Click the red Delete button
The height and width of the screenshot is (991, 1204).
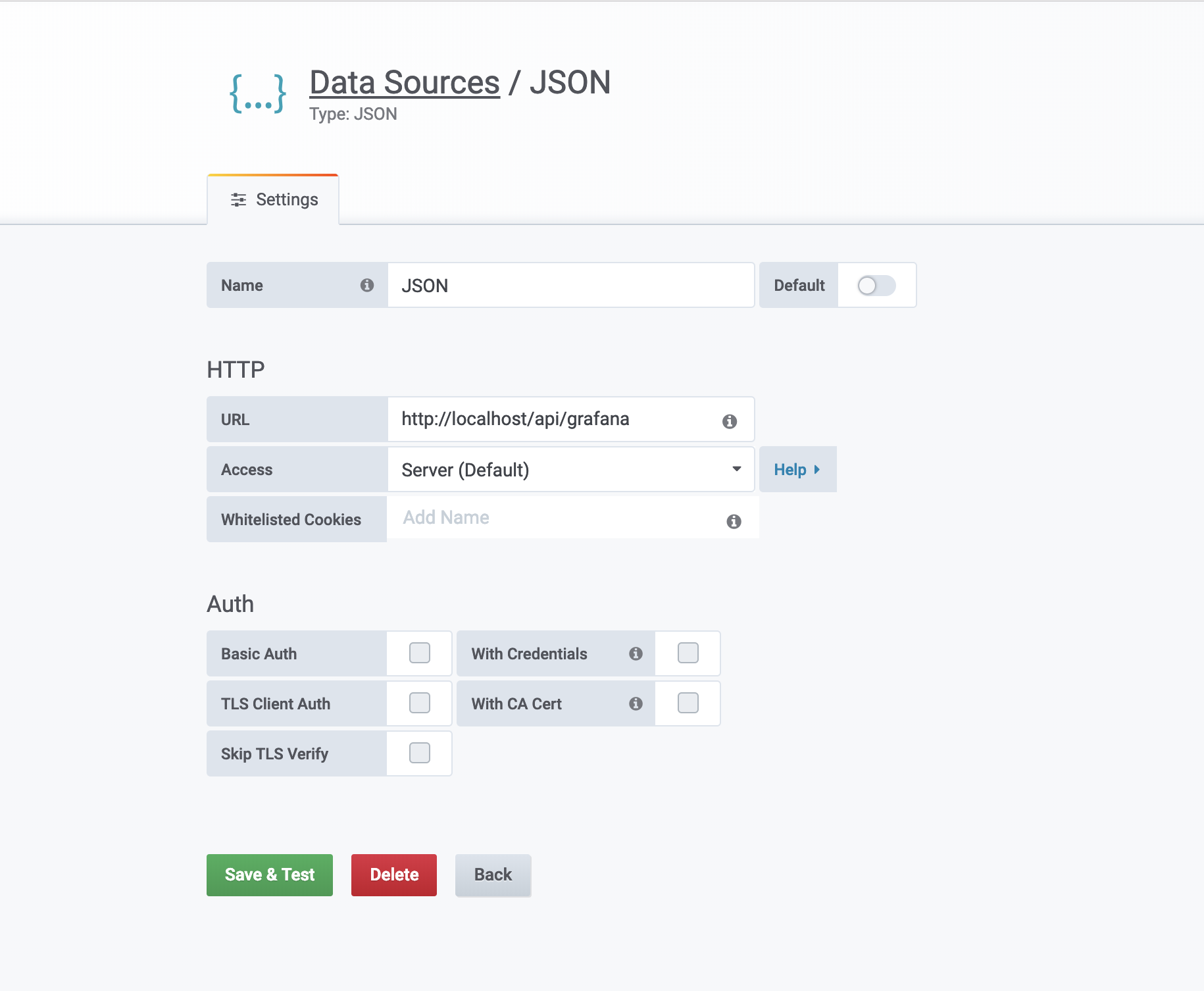point(394,875)
